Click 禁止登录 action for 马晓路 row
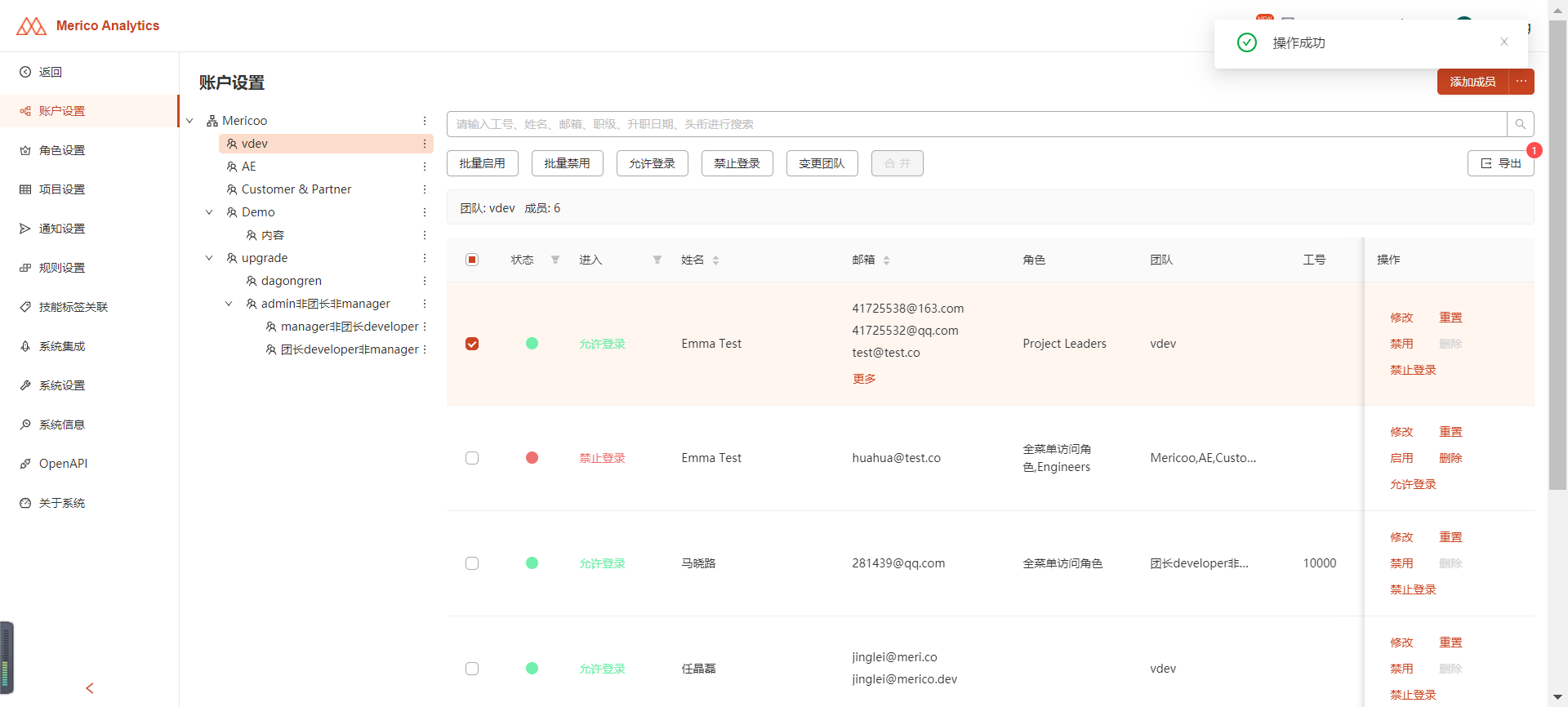Screen dimensions: 1568x707 (x=1413, y=589)
